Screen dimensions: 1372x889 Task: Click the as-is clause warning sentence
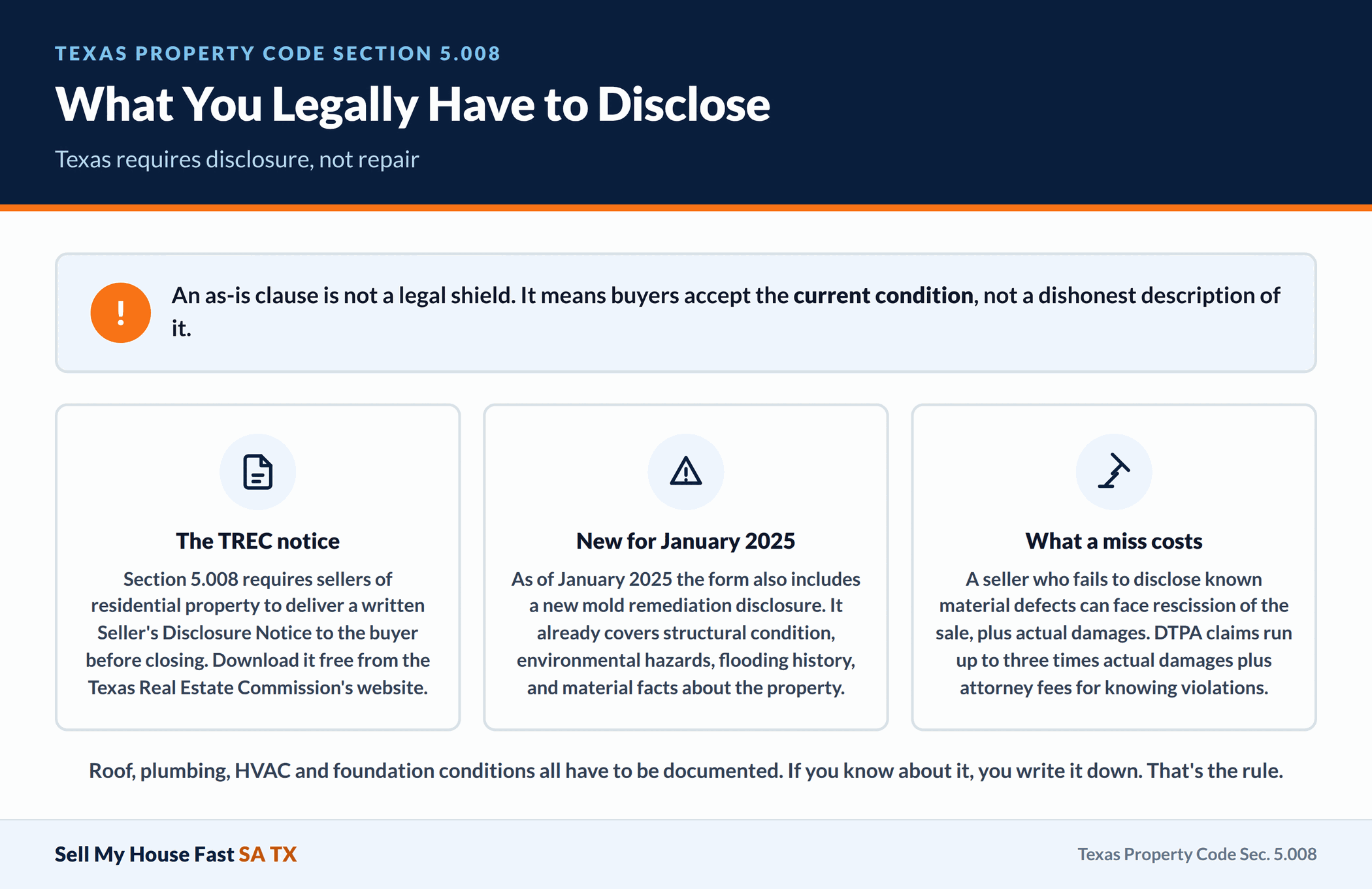726,312
